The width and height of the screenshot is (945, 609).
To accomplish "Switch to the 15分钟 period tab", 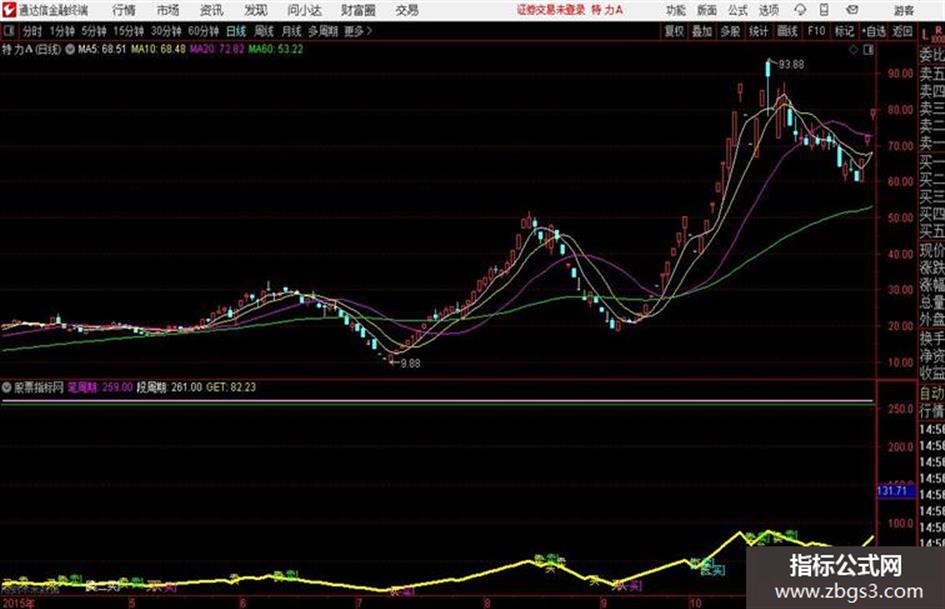I will pyautogui.click(x=129, y=31).
